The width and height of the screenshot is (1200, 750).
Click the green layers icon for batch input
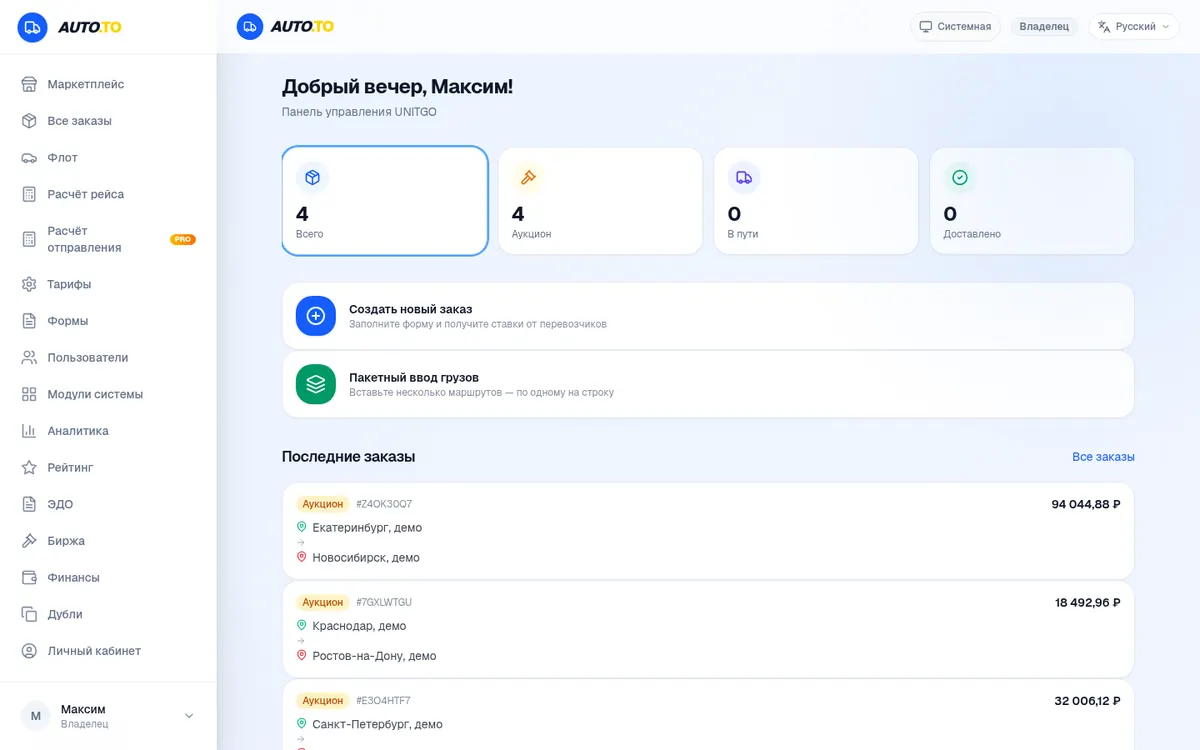pos(316,384)
